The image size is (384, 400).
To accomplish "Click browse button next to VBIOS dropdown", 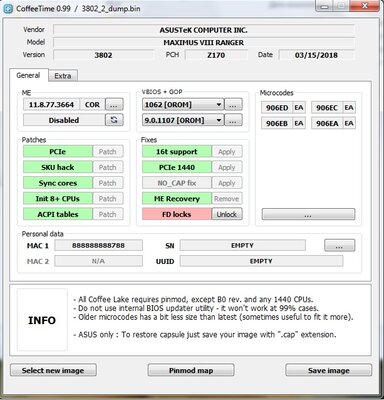I will (233, 105).
